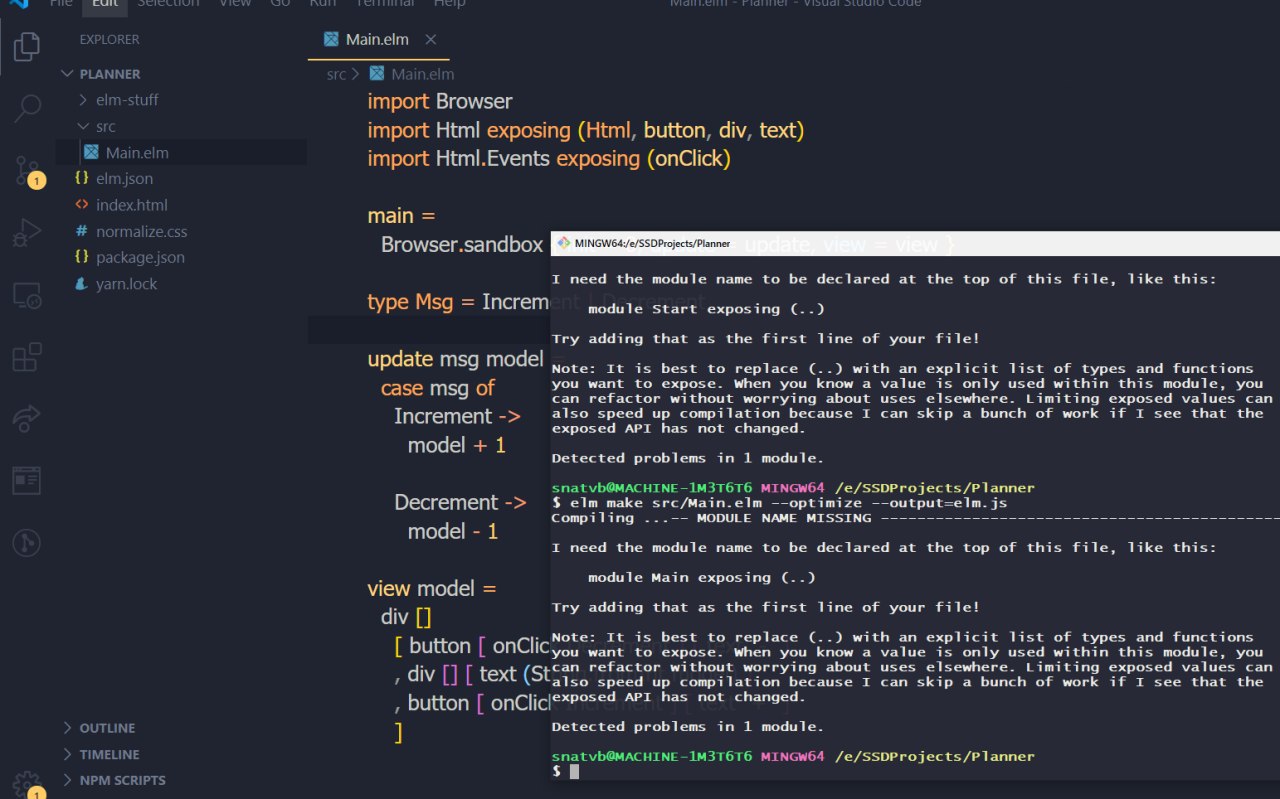The height and width of the screenshot is (799, 1280).
Task: Click the 'main =' code line
Action: point(401,216)
